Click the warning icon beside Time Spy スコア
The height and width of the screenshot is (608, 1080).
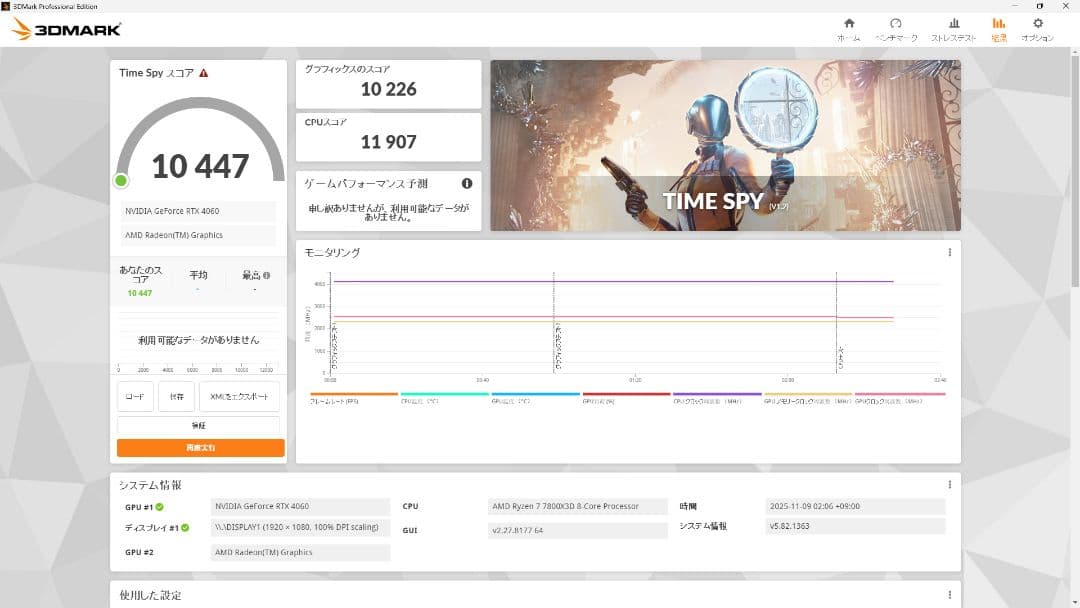coord(204,73)
